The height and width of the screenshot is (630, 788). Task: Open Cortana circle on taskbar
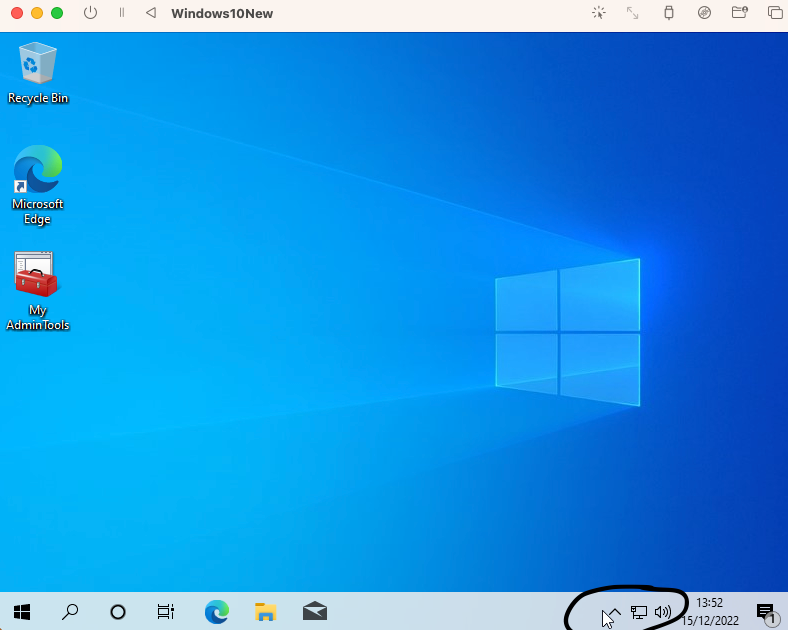pyautogui.click(x=118, y=612)
